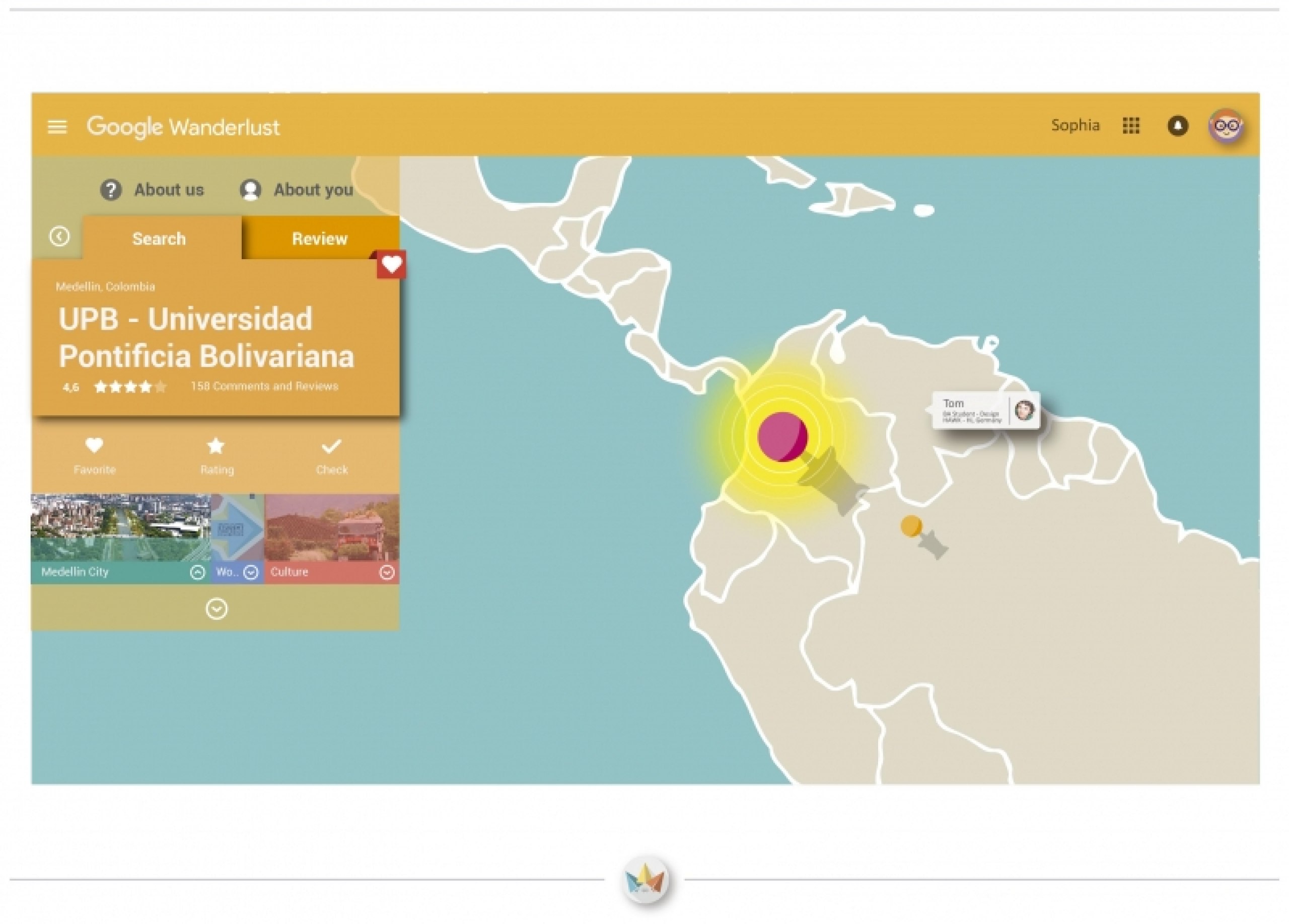The height and width of the screenshot is (924, 1289).
Task: Click the Rating label
Action: [217, 470]
